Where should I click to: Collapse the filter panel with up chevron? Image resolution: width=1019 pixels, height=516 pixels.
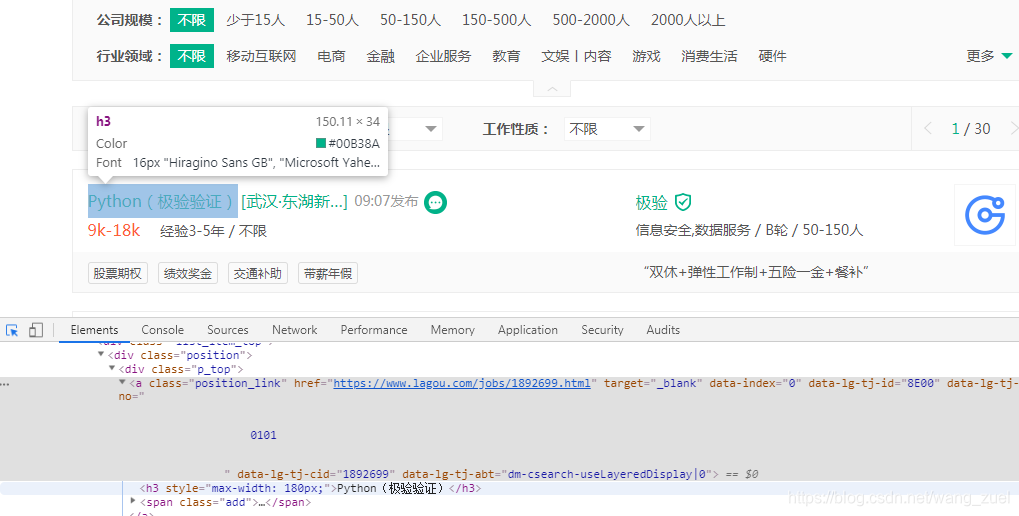tap(552, 89)
